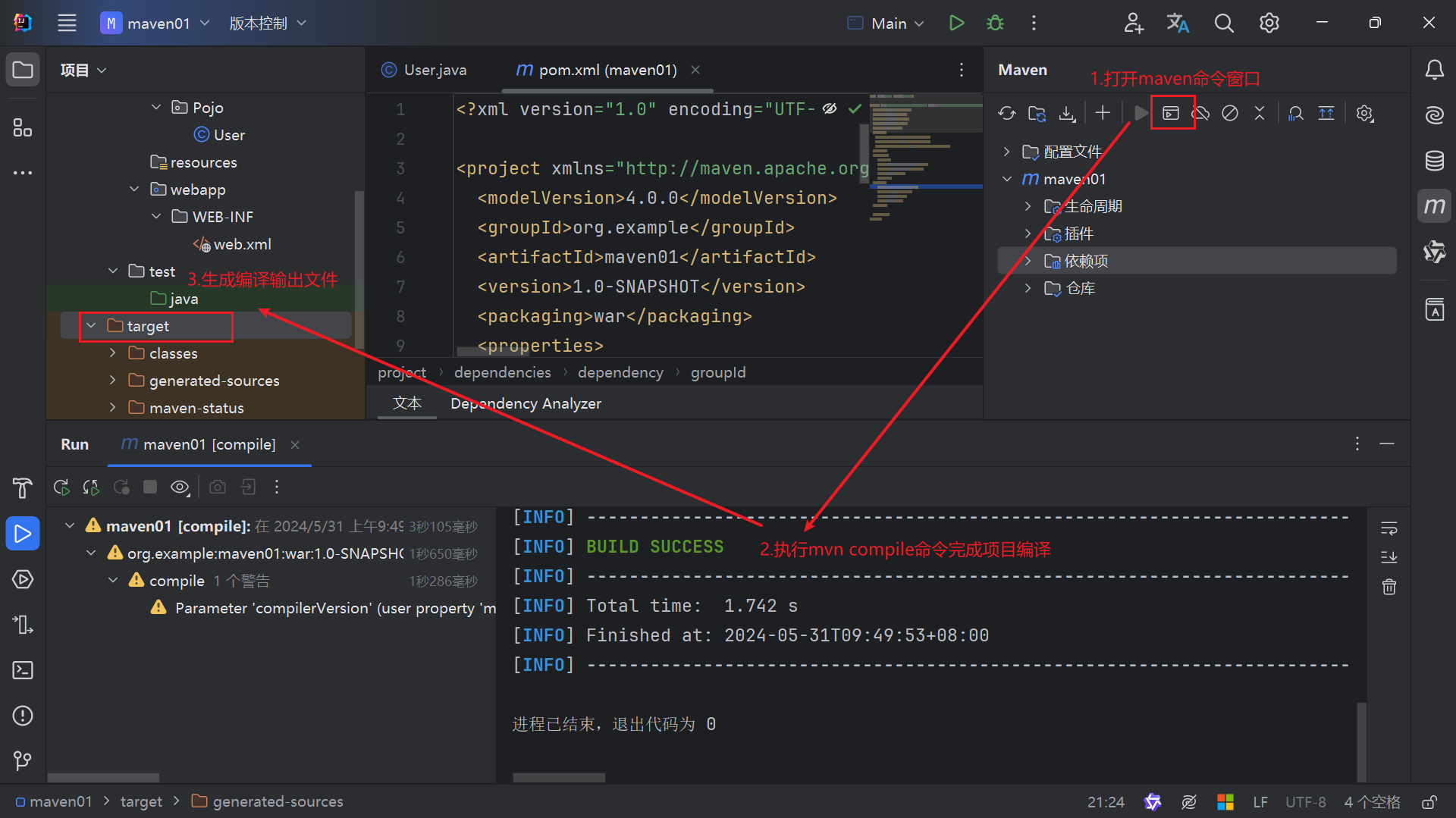Run the Main configuration
Viewport: 1456px width, 818px height.
click(x=956, y=23)
